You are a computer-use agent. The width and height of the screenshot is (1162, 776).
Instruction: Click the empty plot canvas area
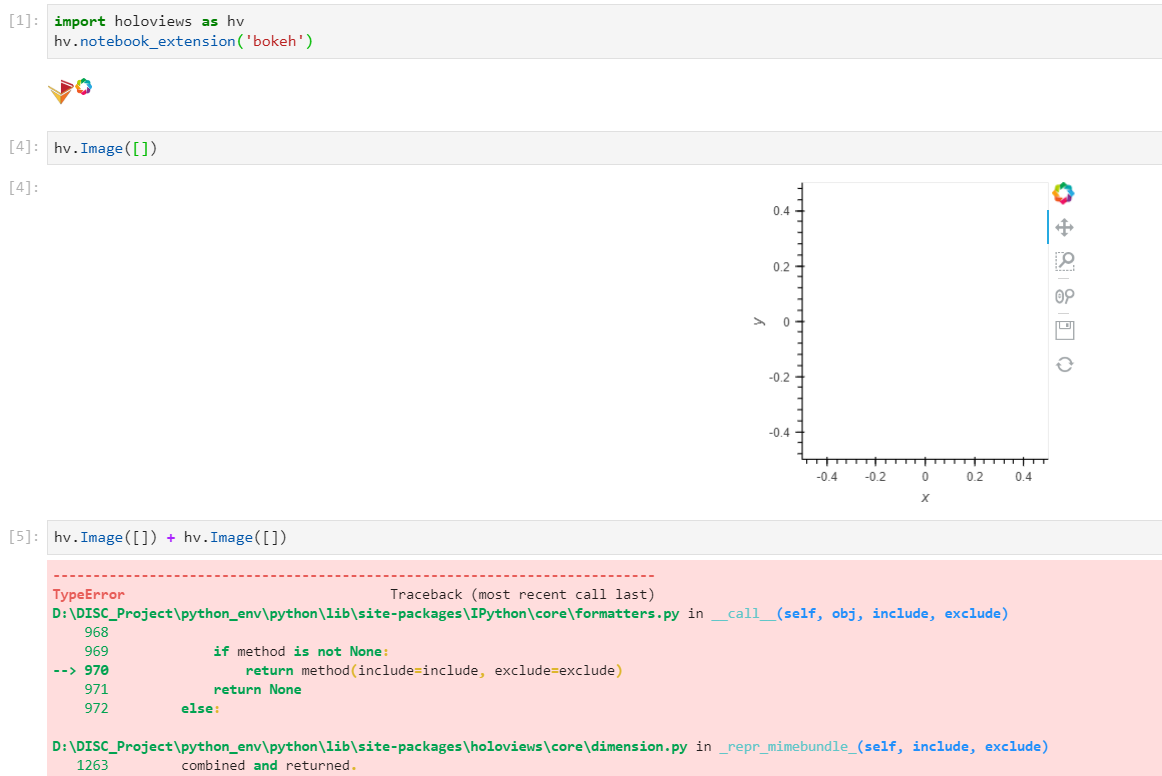coord(925,321)
